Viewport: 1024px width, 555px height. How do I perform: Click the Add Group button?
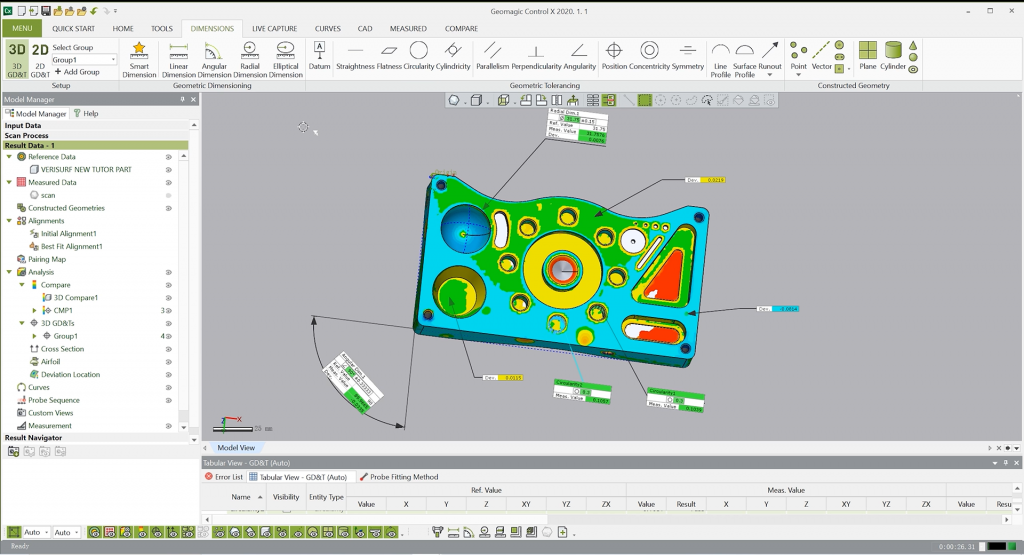[77, 72]
